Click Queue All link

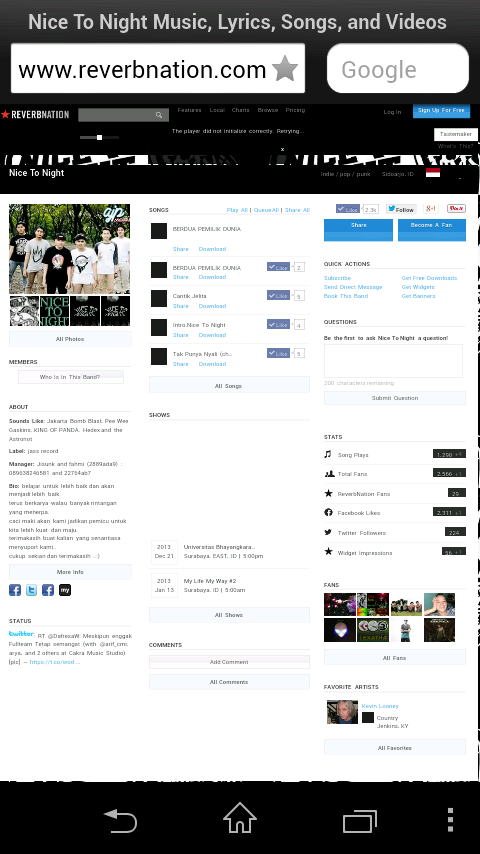[x=266, y=210]
